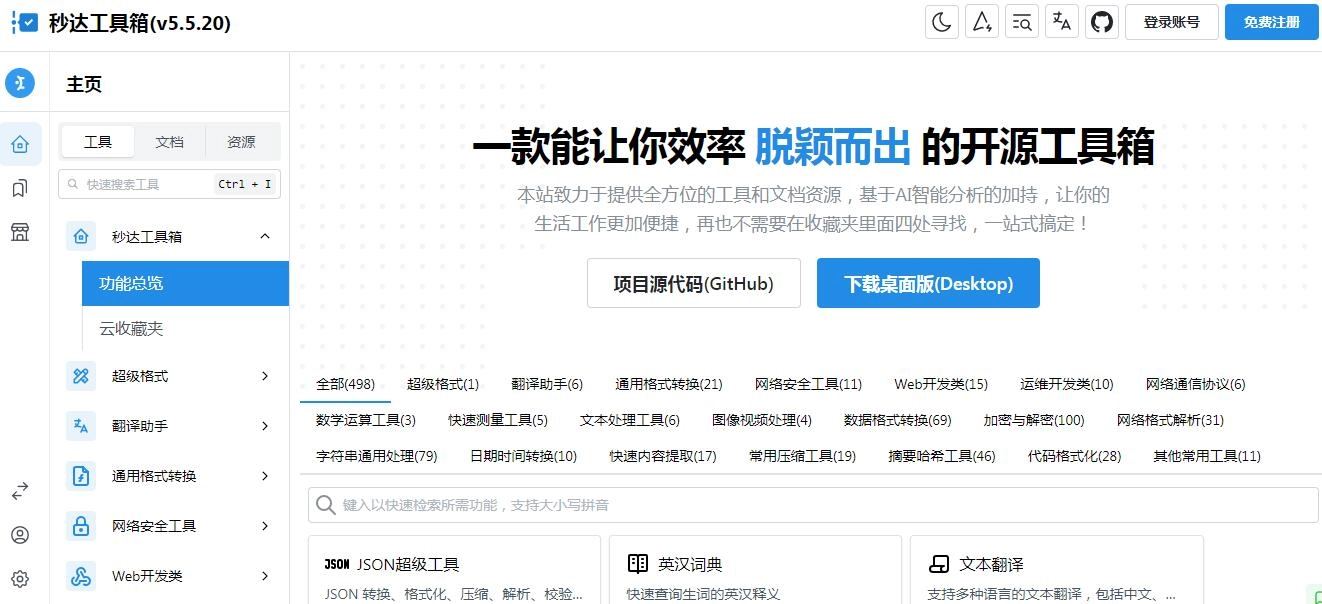Viewport: 1322px width, 604px height.
Task: Switch to the 文档 tab
Action: (169, 141)
